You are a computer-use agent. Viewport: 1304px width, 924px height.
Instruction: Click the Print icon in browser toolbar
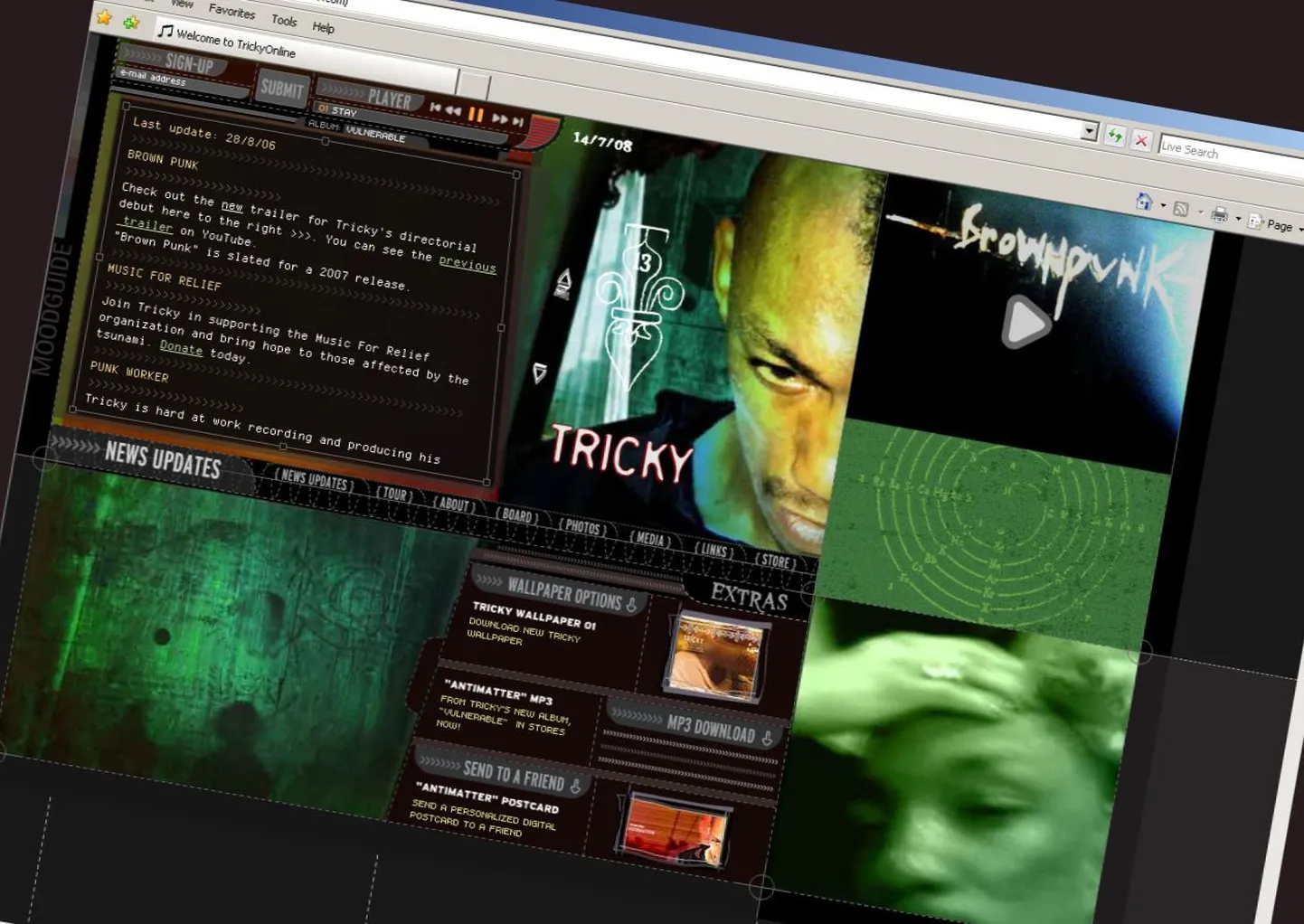point(1219,214)
